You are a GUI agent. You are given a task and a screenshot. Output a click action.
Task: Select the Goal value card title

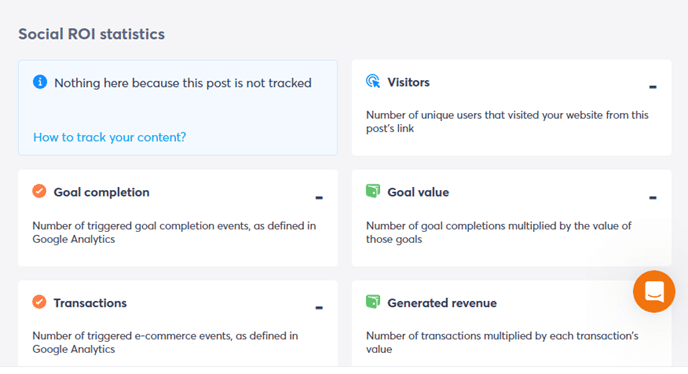[x=418, y=192]
